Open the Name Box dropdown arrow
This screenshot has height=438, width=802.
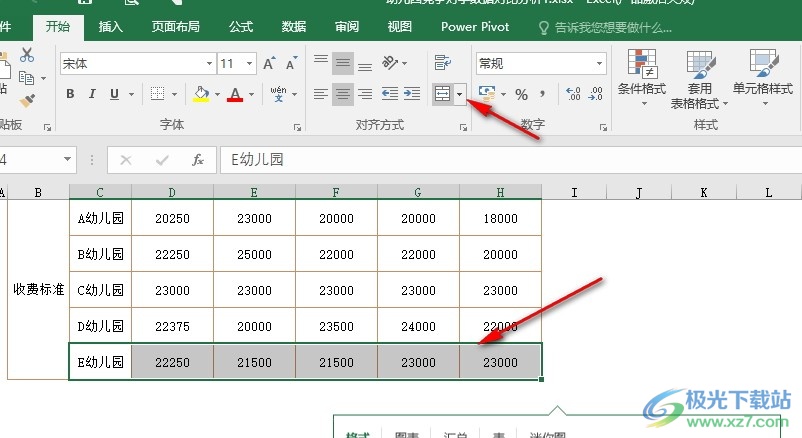[x=67, y=160]
